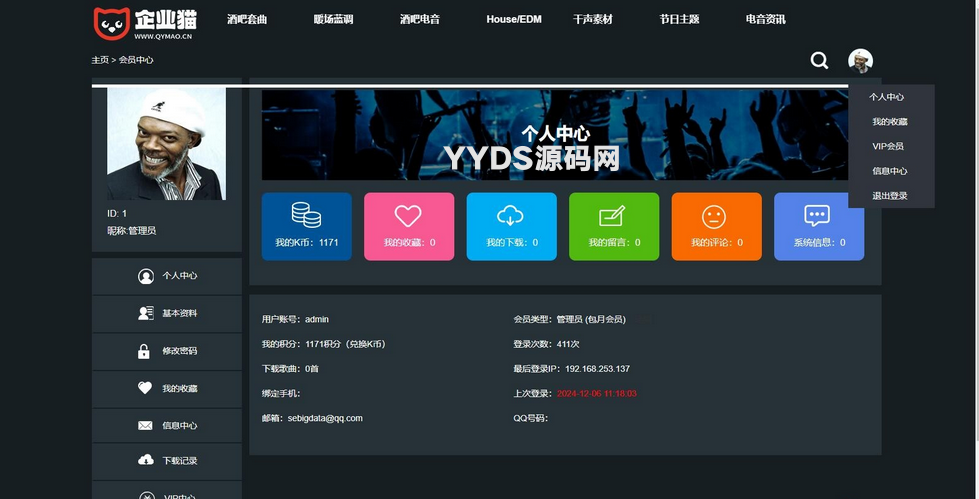The height and width of the screenshot is (499, 979).
Task: Open the 系统信息 chat bubble tile
Action: coord(818,226)
